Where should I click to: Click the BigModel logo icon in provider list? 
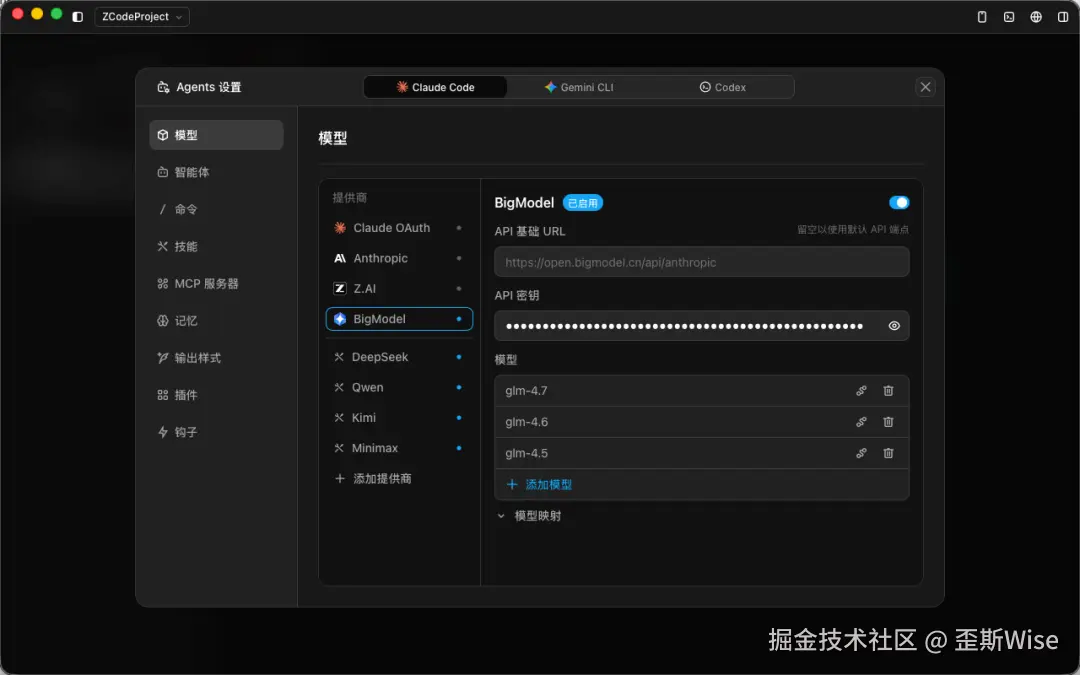coord(340,319)
